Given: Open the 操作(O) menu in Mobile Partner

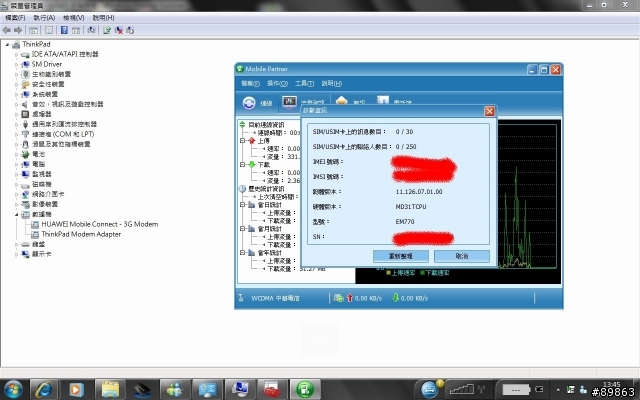Looking at the screenshot, I should (x=278, y=83).
